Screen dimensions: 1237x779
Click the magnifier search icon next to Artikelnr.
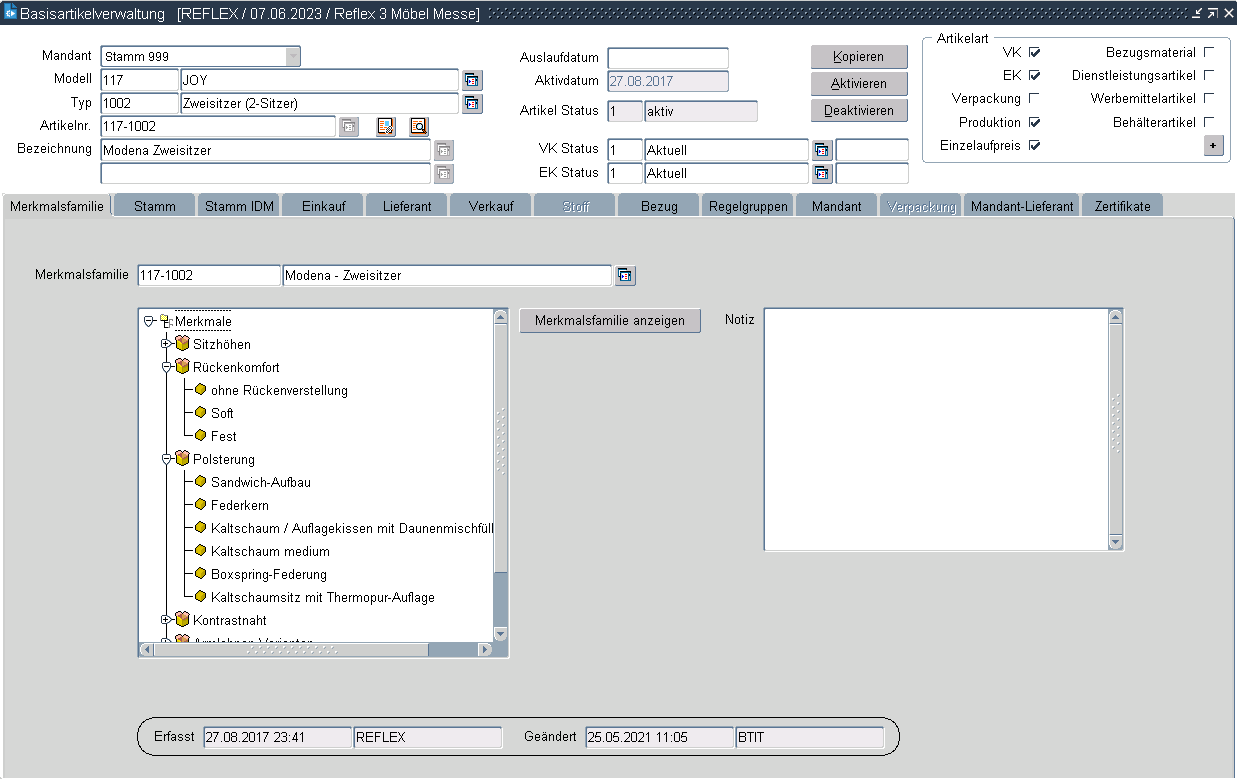click(418, 126)
